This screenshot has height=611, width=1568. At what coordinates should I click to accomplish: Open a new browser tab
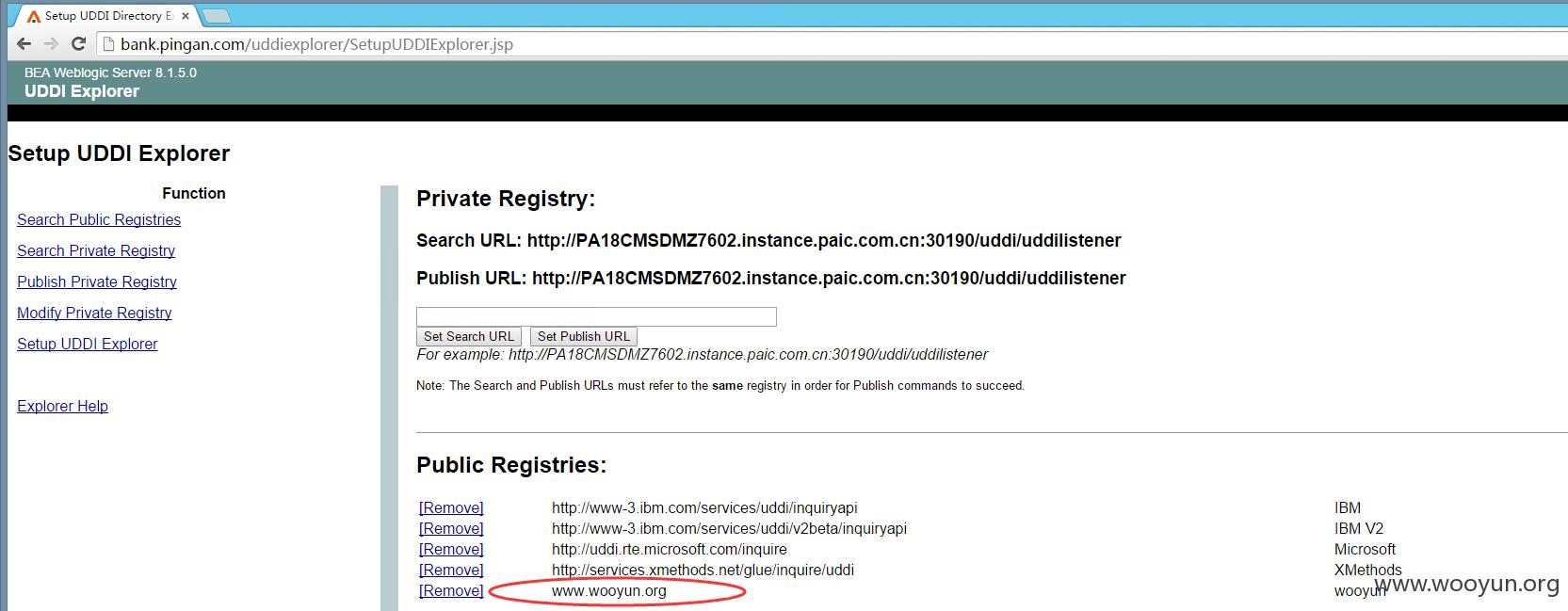point(217,16)
